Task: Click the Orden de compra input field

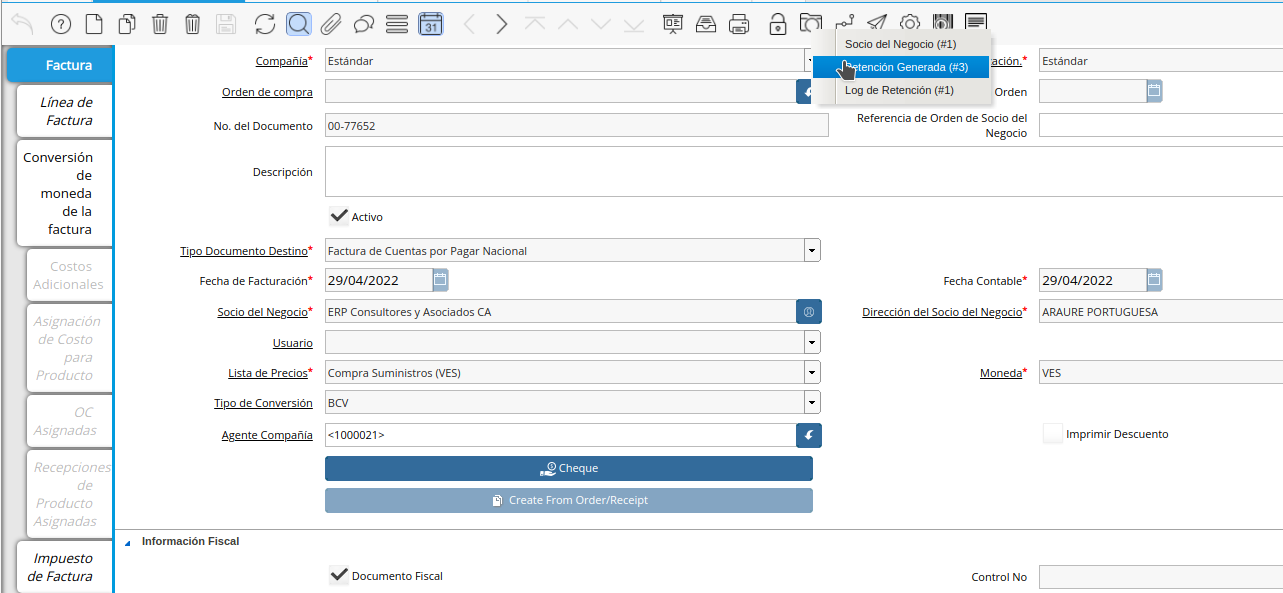Action: 560,91
